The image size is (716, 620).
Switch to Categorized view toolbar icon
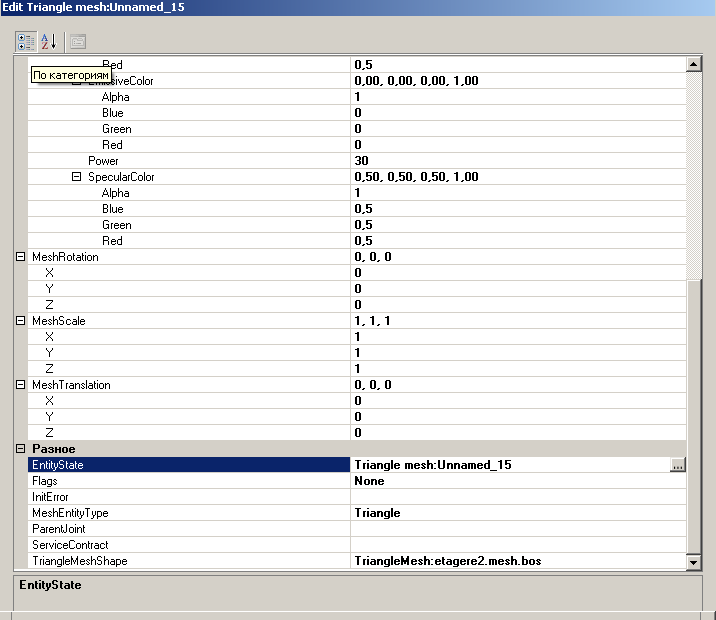pos(26,42)
